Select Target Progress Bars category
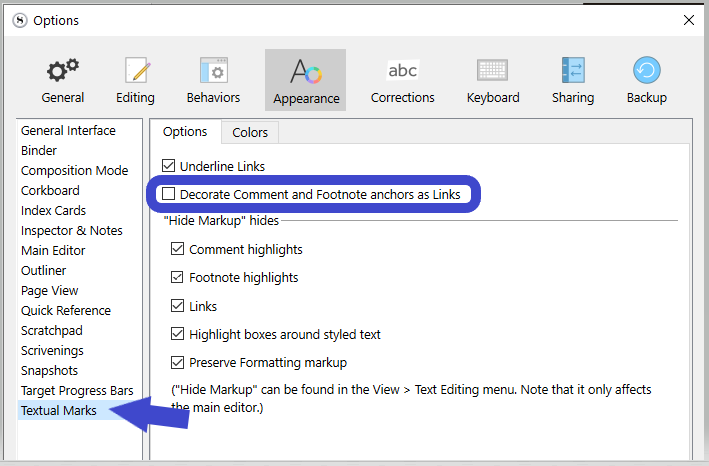Screen dimensions: 709x466 pos(77,390)
